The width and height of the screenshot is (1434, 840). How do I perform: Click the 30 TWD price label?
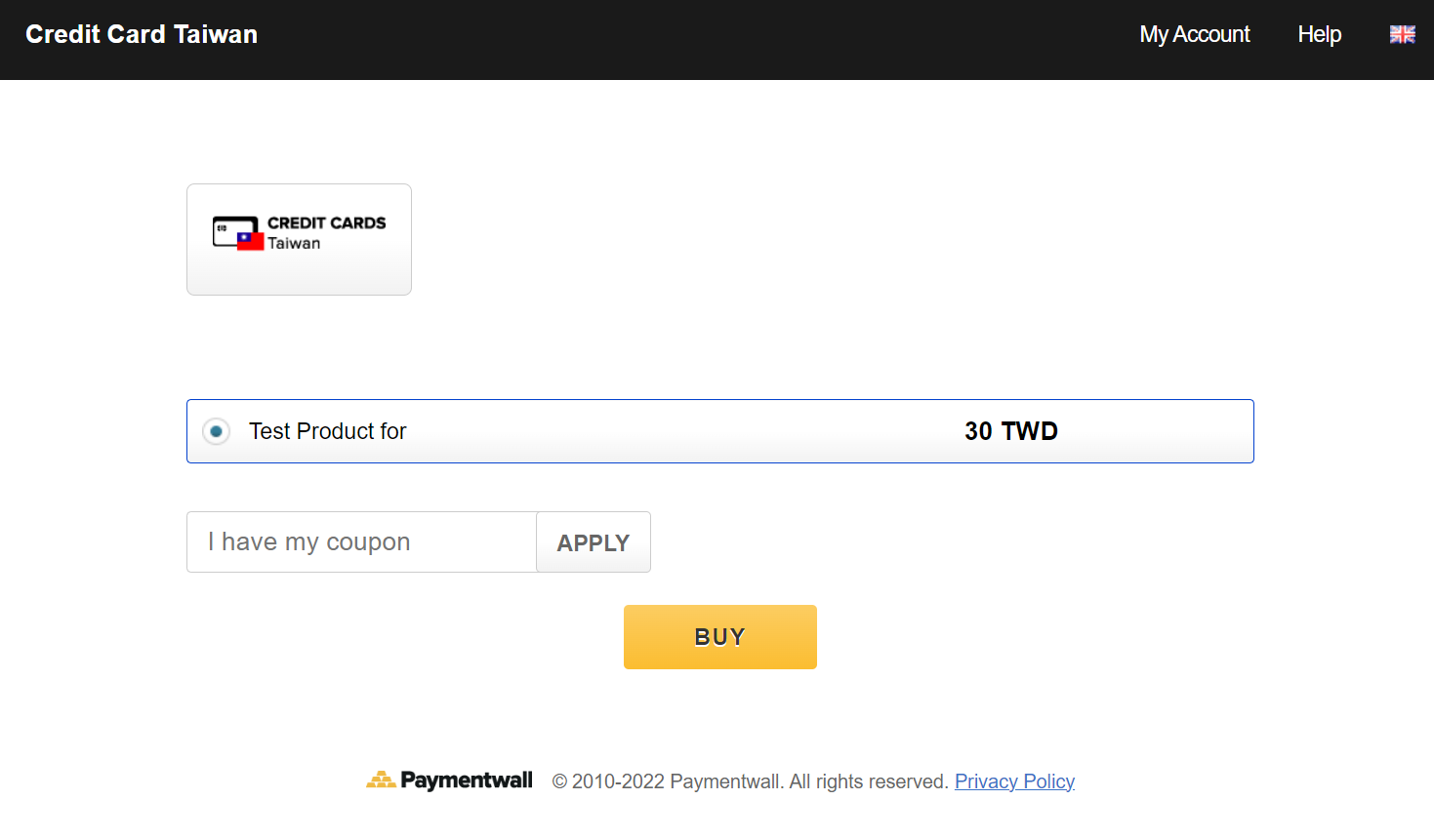[1011, 430]
